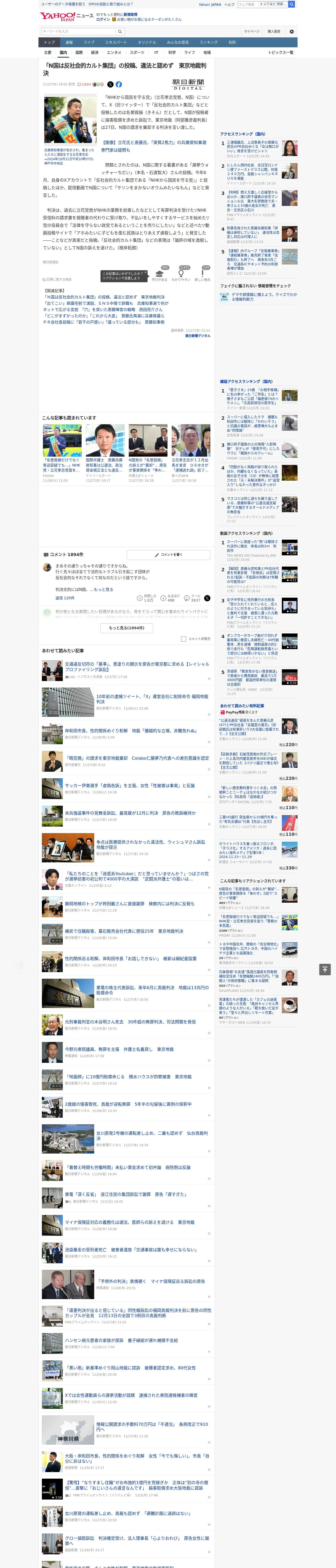Open related link ＰＲ会社長投稿に「若干の戸惑い」
This screenshot has width=336, height=1568.
pos(103,322)
